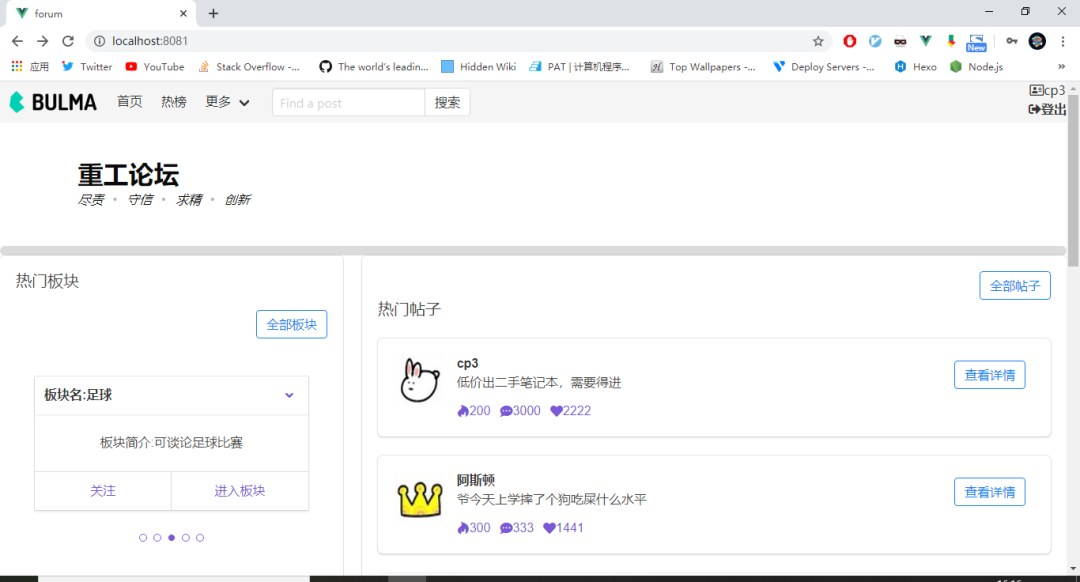Image resolution: width=1080 pixels, height=582 pixels.
Task: Open the Vue.js devtools extension icon
Action: click(x=923, y=41)
